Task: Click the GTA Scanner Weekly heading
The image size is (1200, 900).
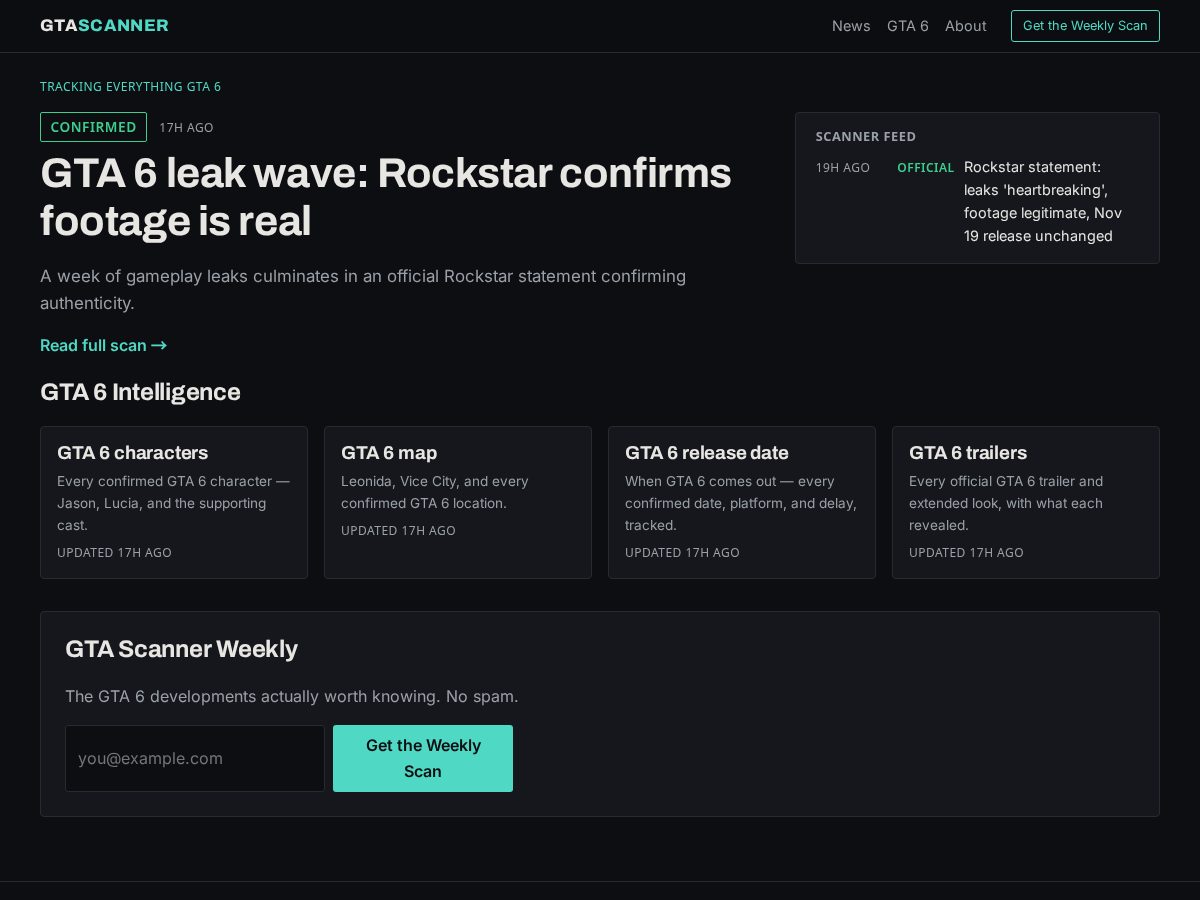Action: (x=181, y=649)
